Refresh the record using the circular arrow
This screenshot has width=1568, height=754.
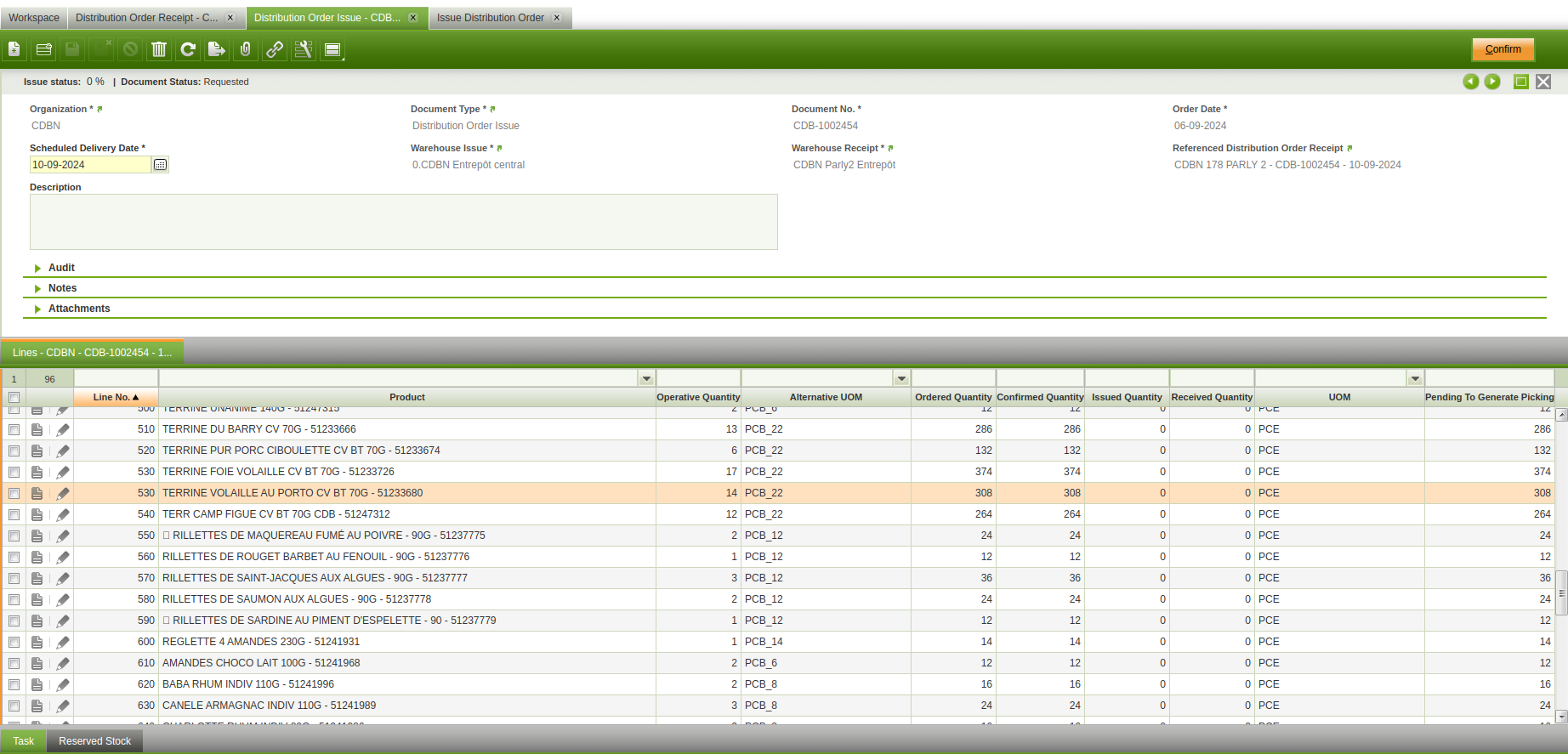tap(188, 50)
